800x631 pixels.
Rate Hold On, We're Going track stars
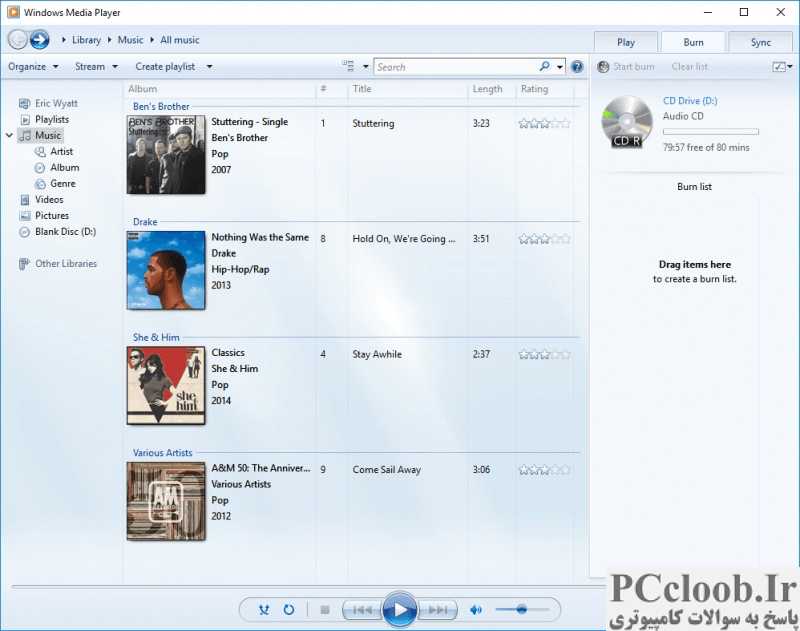click(544, 239)
